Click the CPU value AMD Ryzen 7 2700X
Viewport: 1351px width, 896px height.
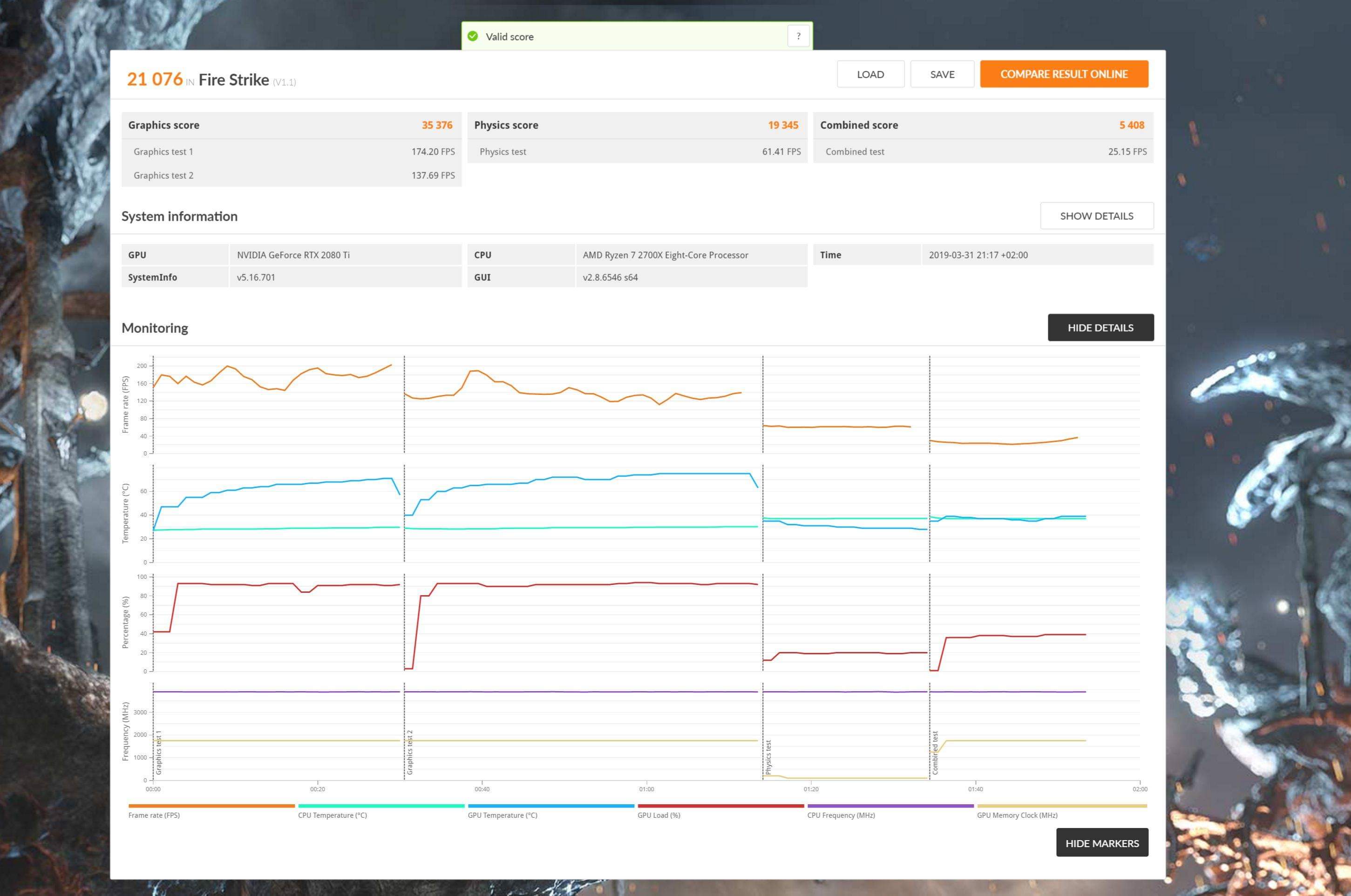(665, 255)
